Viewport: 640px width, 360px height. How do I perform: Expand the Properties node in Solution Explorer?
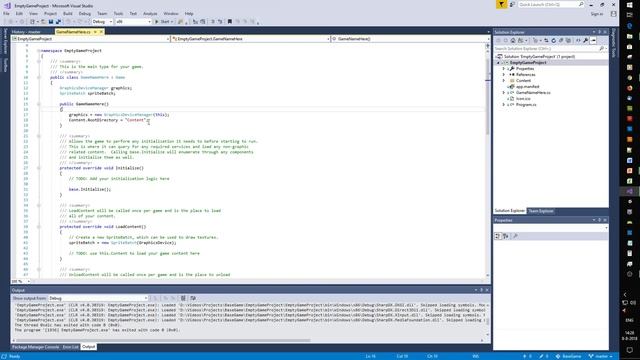504,69
